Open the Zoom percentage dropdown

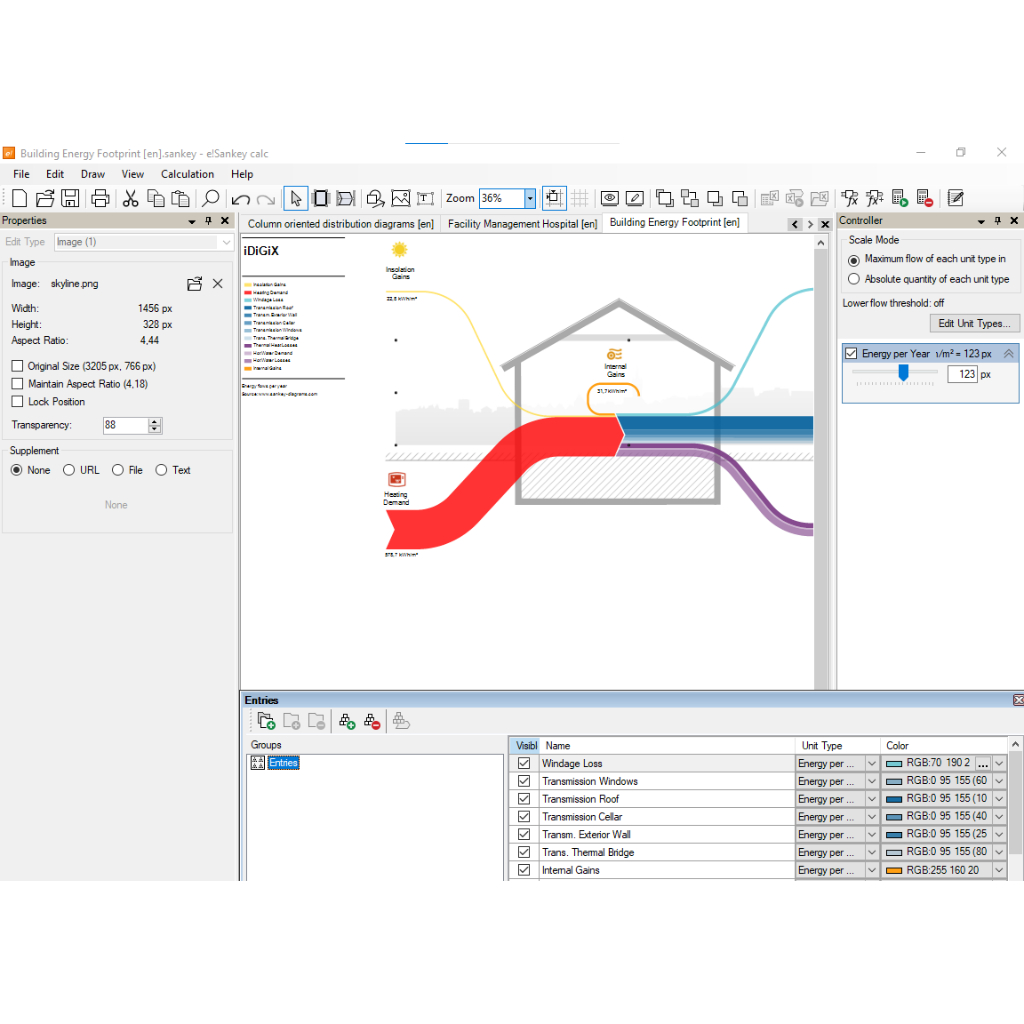[x=530, y=198]
